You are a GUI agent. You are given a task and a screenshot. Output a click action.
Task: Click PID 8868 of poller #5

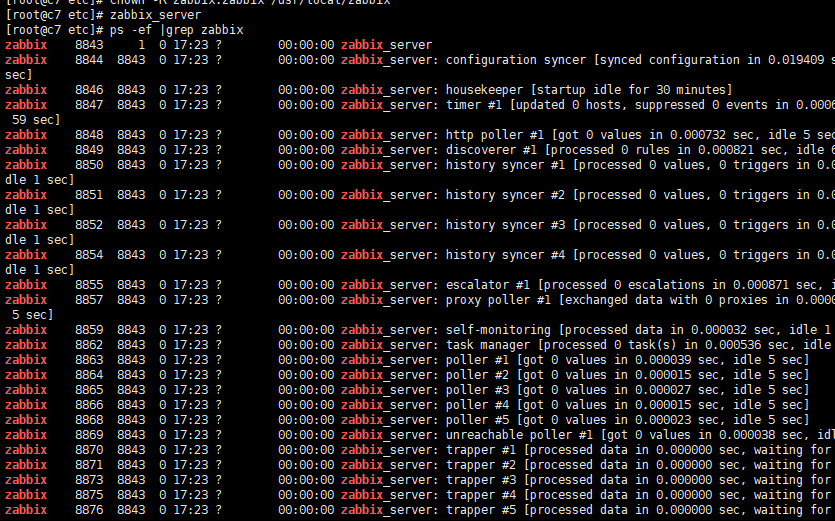[x=89, y=420]
